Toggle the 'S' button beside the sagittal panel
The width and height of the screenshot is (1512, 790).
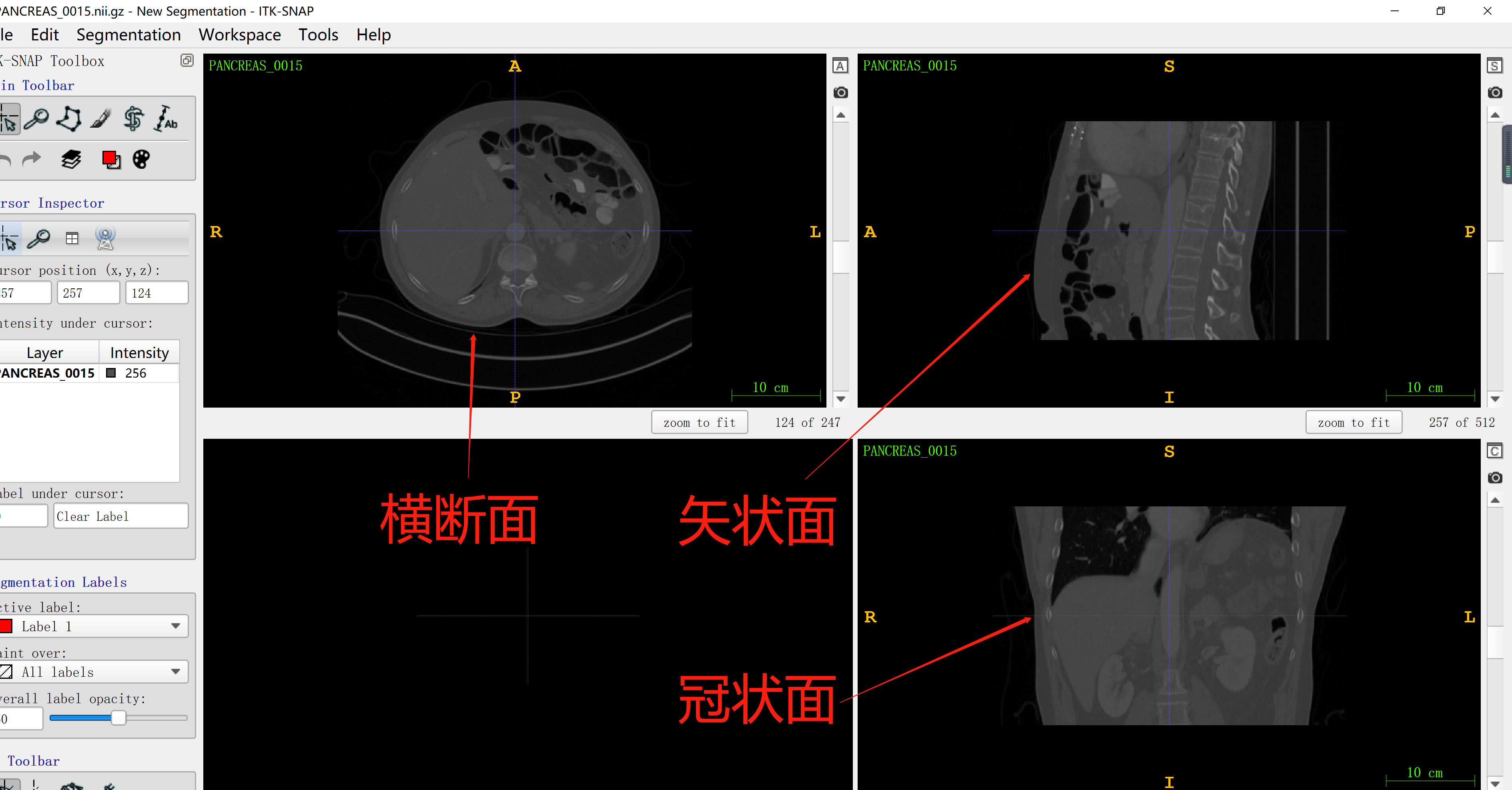coord(1495,66)
